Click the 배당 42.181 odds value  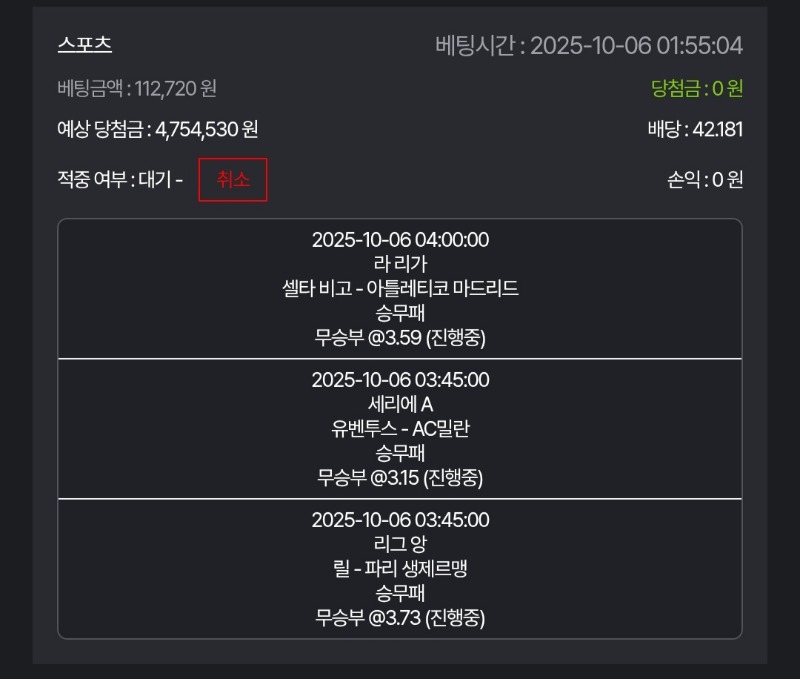coord(695,129)
